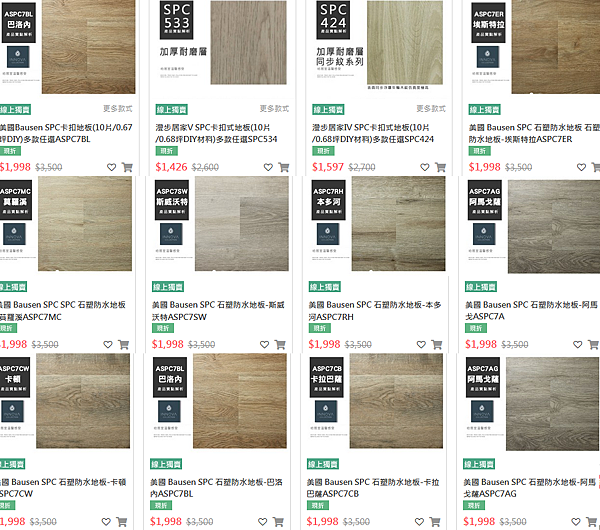Add ASPC7RH flooring to shopping cart
Image resolution: width=600 pixels, height=530 pixels.
click(x=437, y=344)
